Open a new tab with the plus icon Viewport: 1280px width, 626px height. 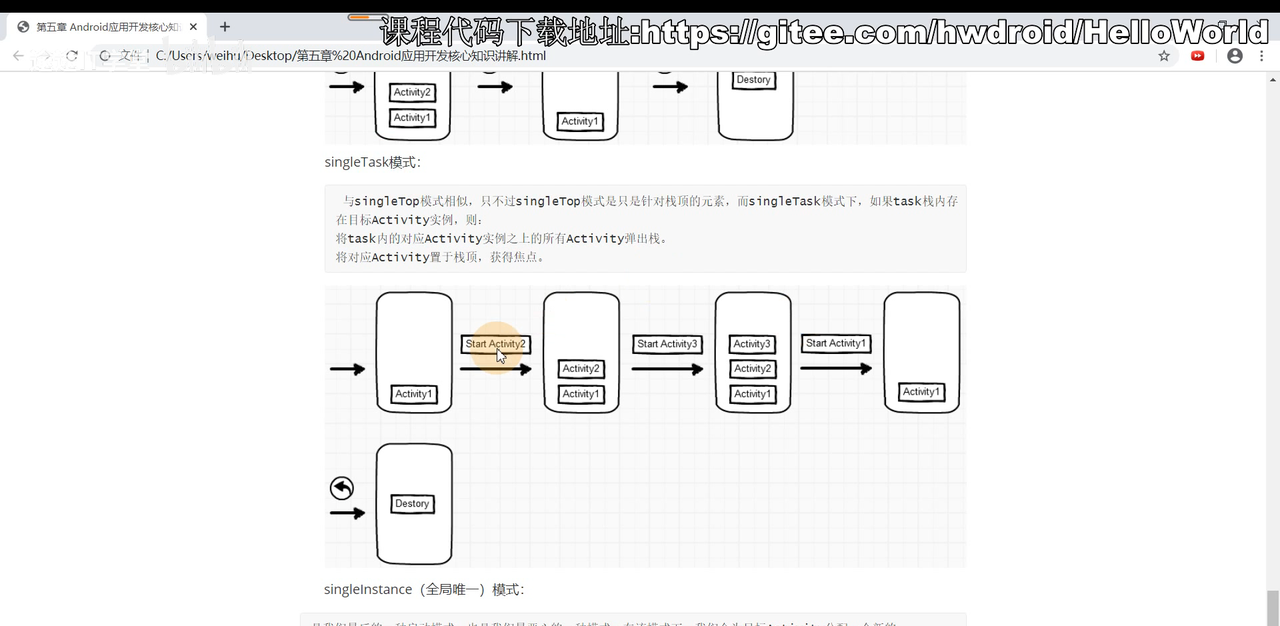(224, 27)
